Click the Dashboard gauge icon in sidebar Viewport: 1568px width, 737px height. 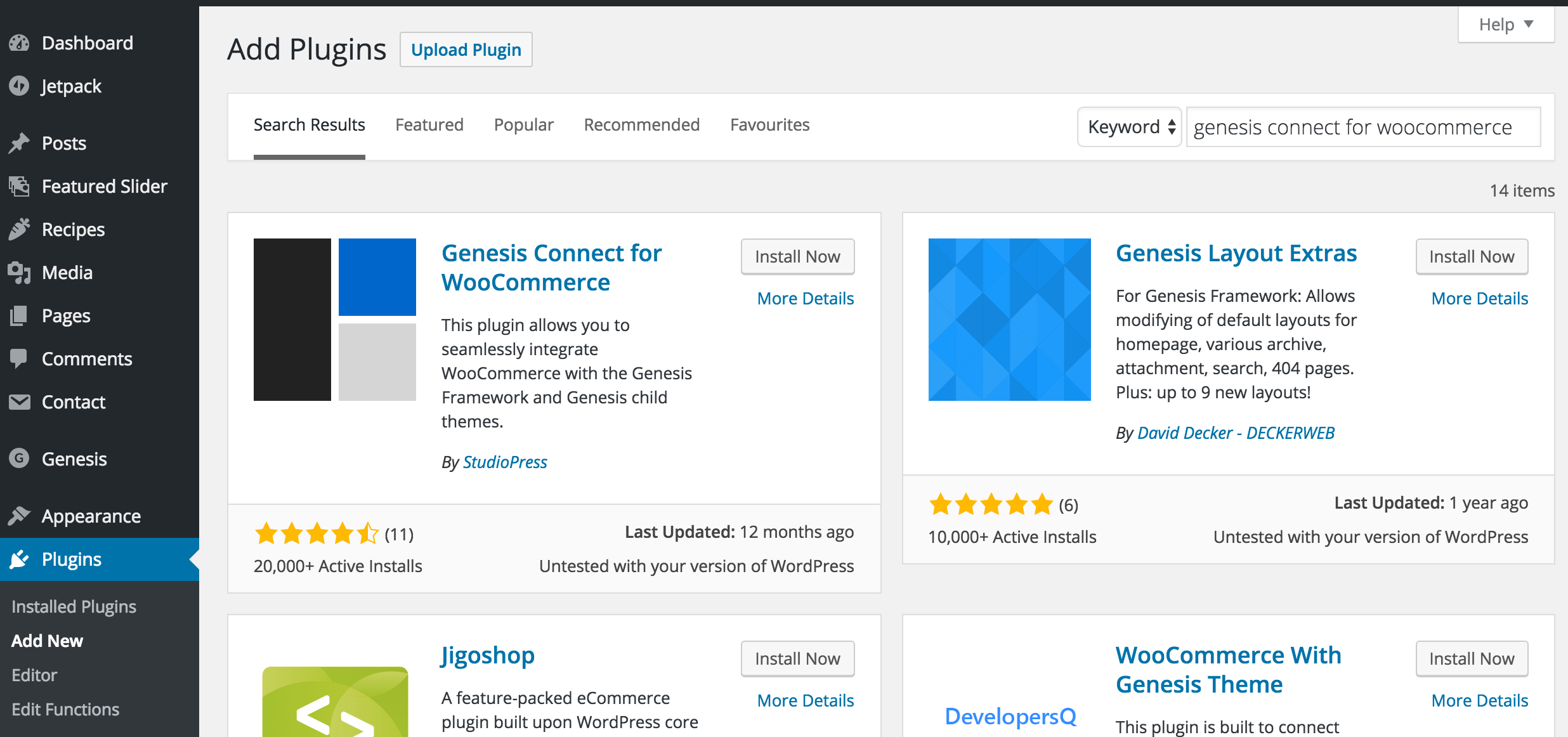click(x=19, y=43)
